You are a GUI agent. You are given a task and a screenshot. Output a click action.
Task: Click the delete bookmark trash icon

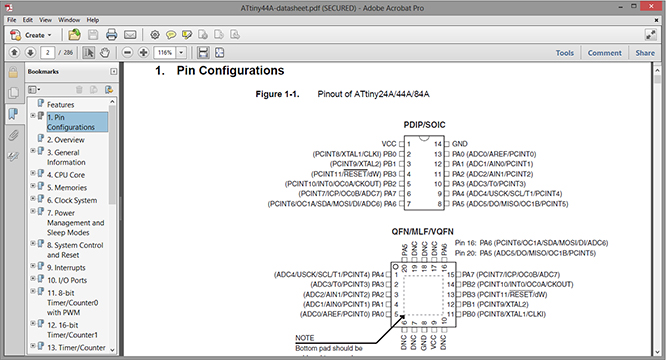tap(79, 90)
